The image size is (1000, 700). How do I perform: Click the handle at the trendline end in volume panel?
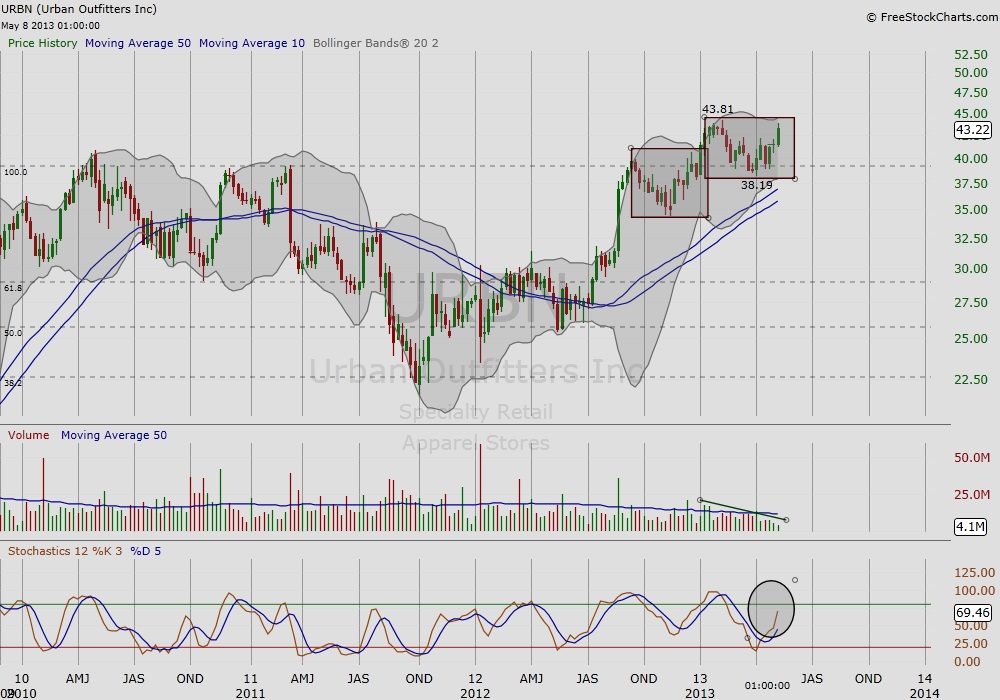(x=786, y=520)
